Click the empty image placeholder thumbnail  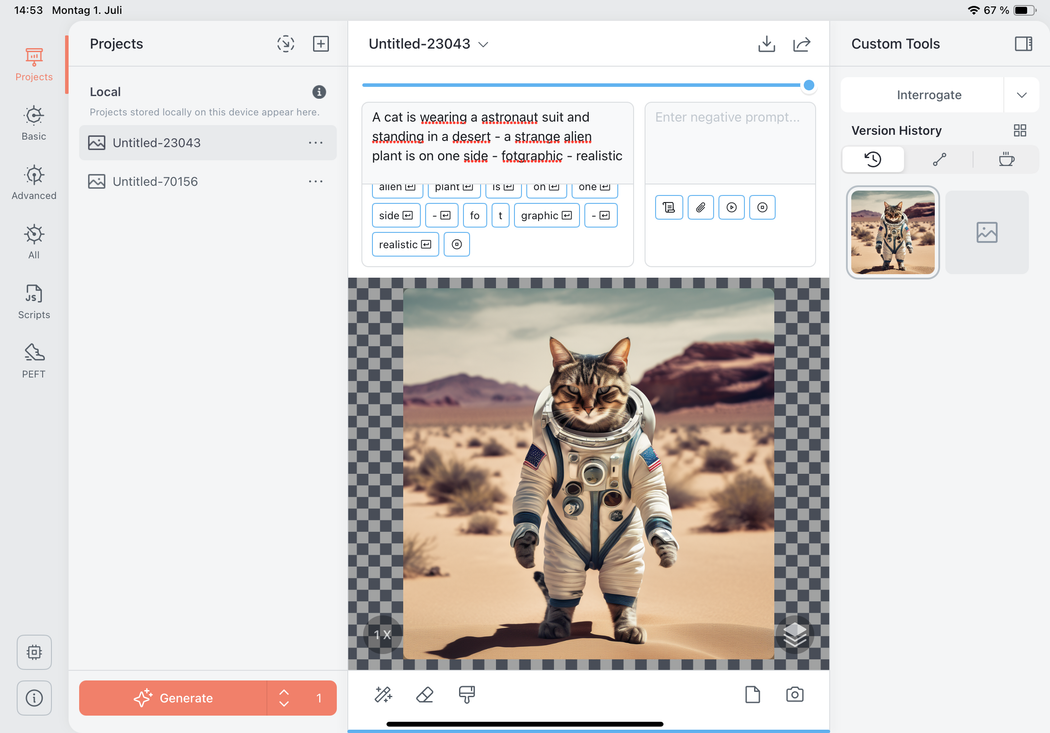[x=987, y=232]
